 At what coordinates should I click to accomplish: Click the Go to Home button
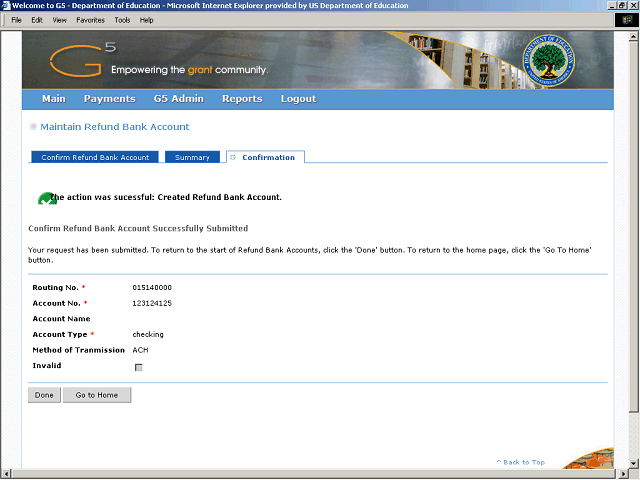click(x=97, y=395)
